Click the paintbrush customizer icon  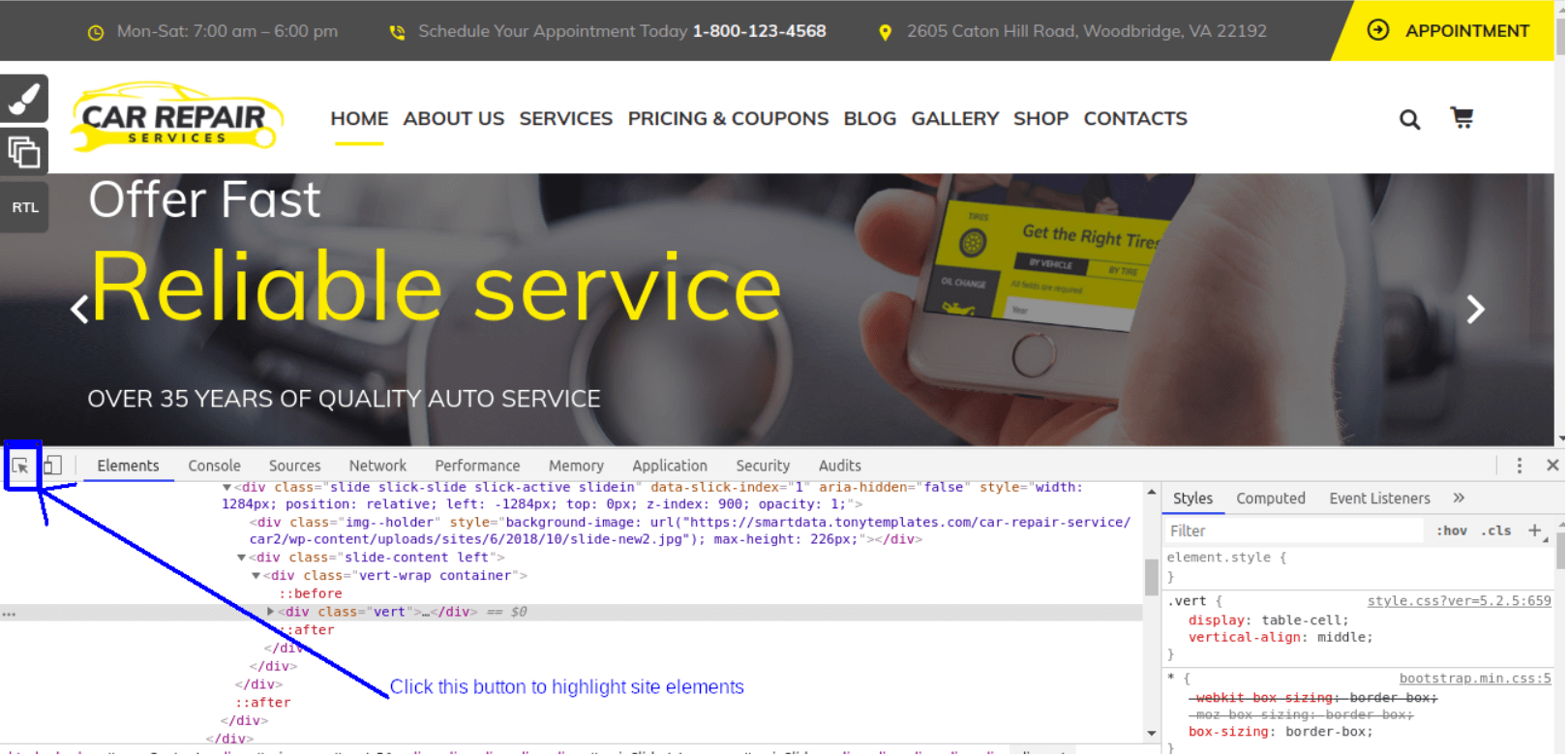pos(23,99)
